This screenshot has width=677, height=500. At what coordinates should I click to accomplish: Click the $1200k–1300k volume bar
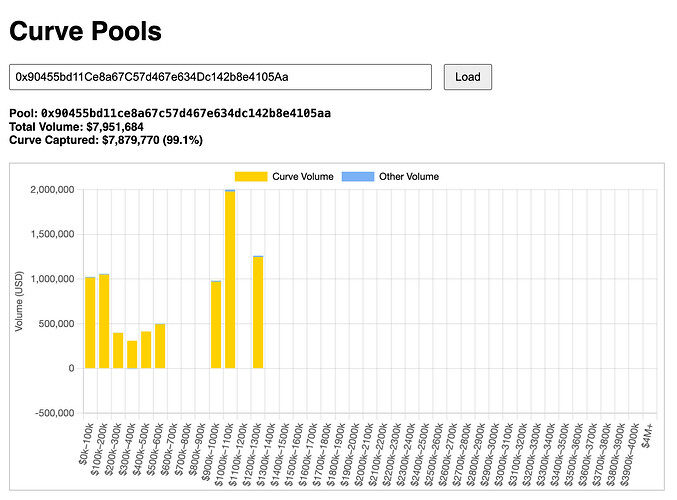[x=258, y=313]
